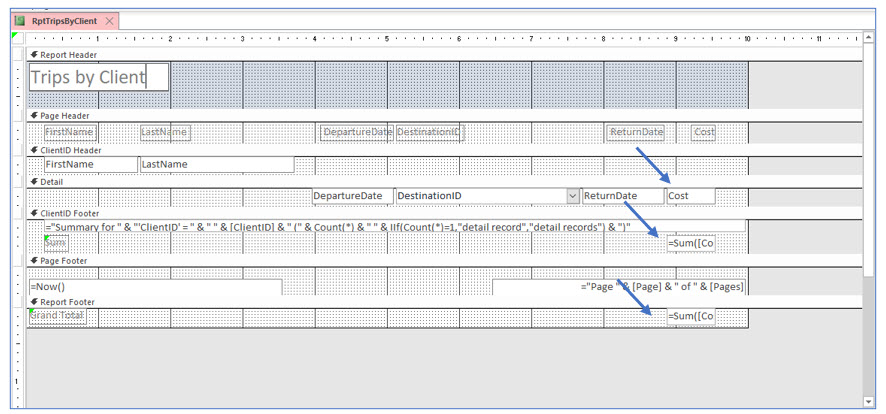Select the Report Header section bar
886x414 pixels.
444,55
